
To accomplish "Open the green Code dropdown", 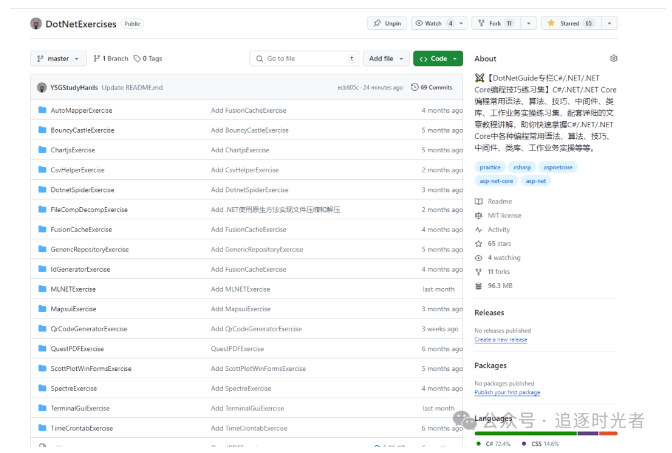I will click(438, 58).
